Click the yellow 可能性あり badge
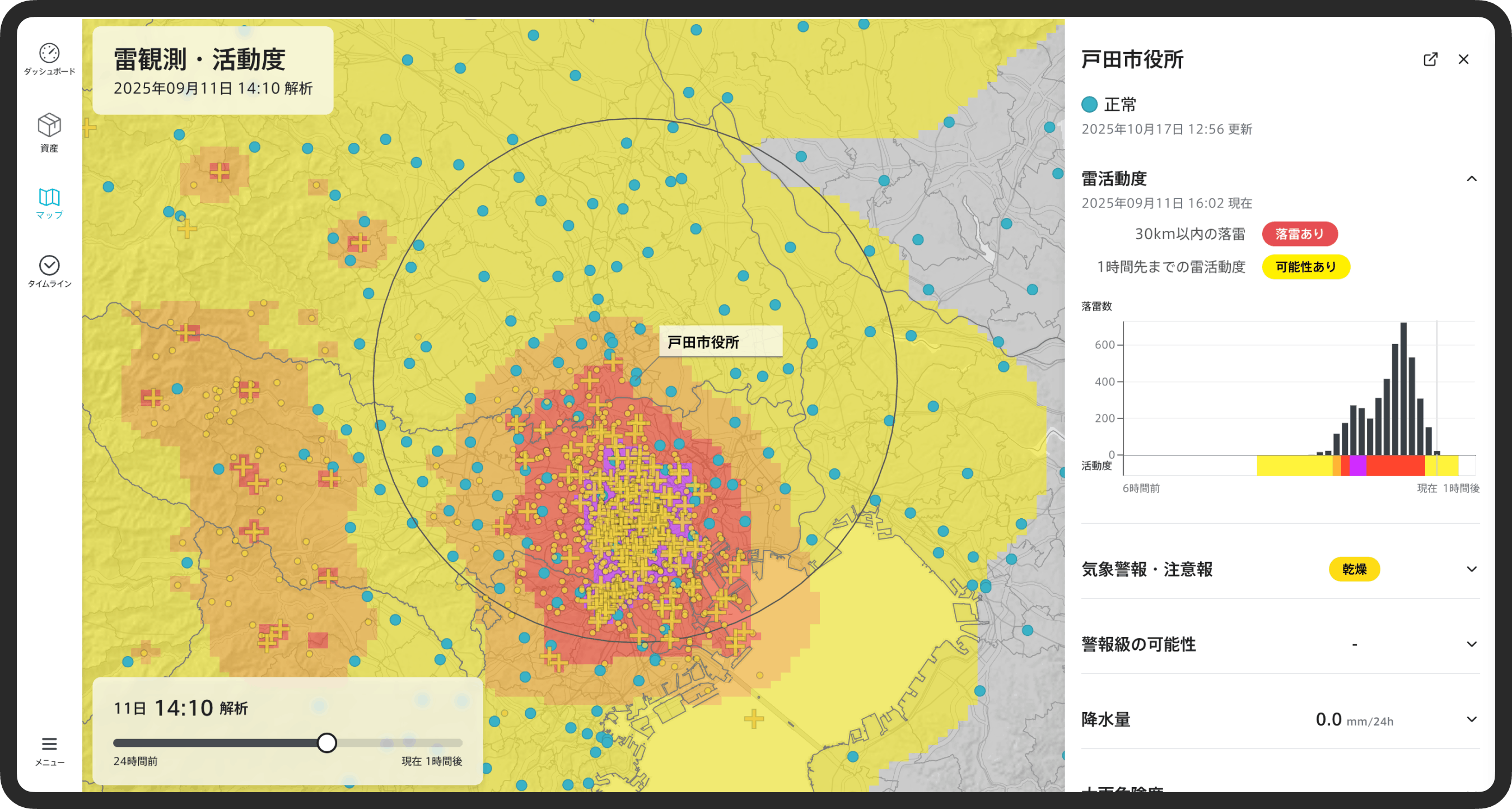Screen dimensions: 1512x809 point(1305,267)
